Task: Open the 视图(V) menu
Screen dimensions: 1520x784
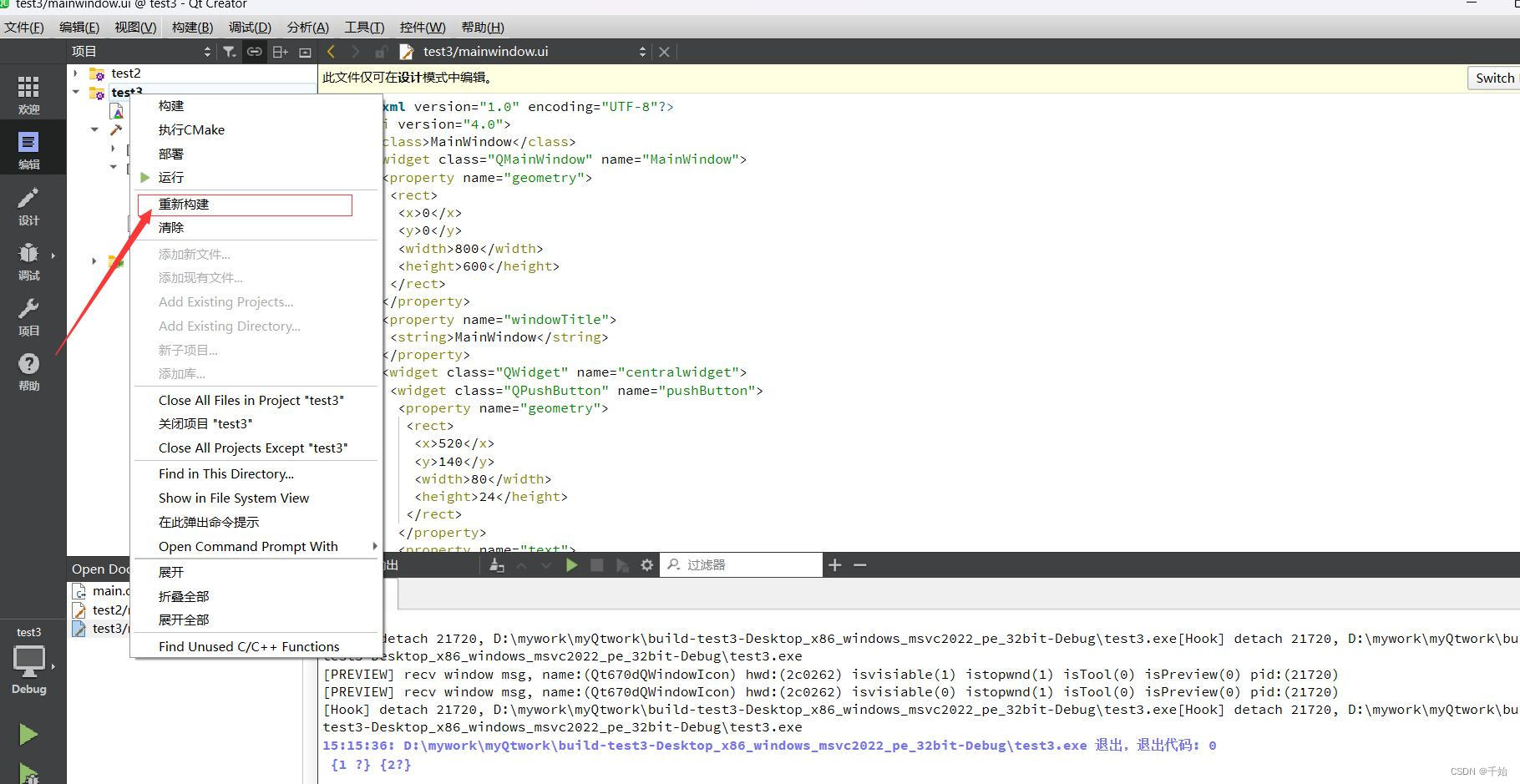Action: [135, 28]
